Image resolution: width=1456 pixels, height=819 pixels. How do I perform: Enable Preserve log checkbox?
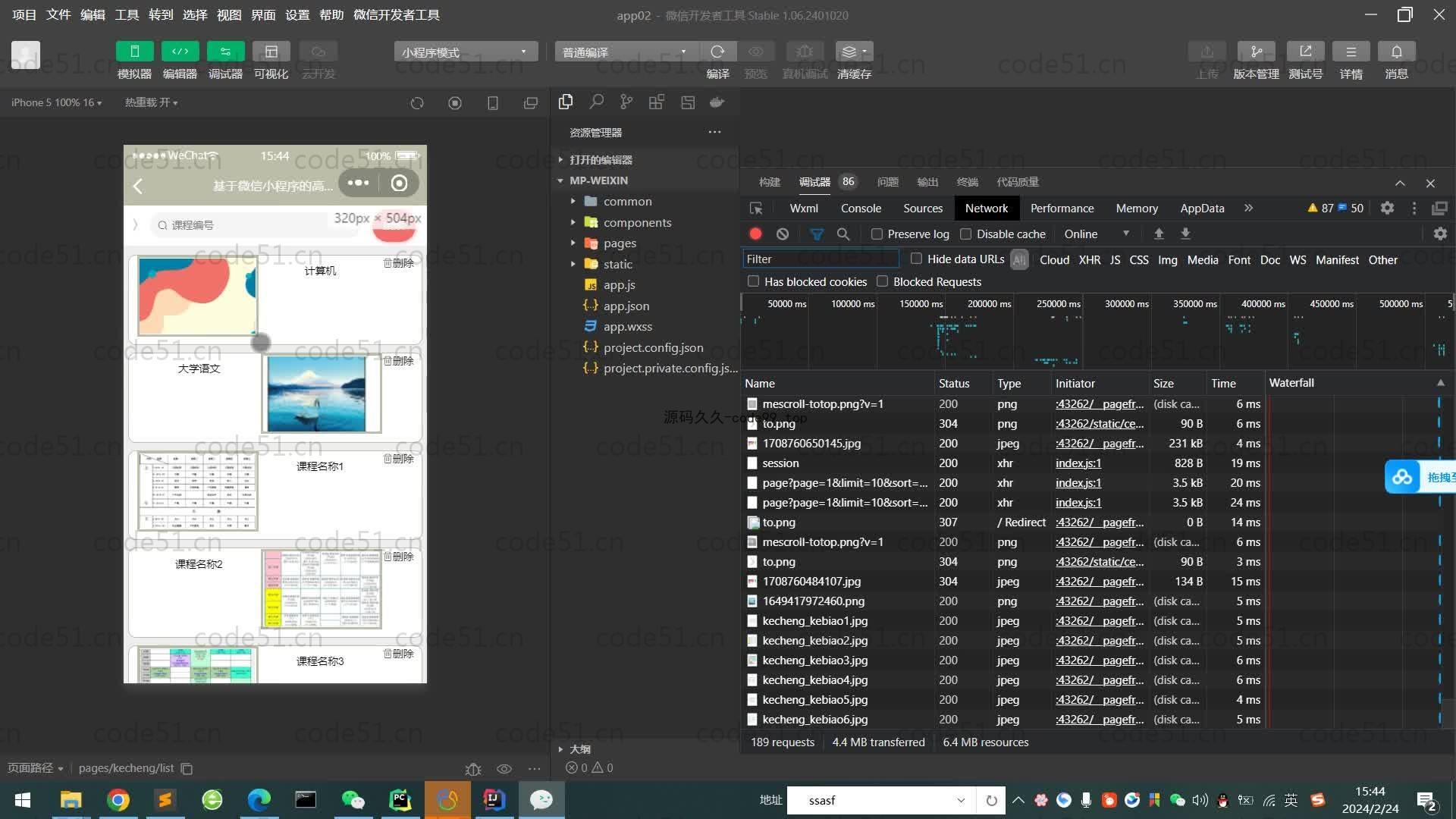[877, 234]
